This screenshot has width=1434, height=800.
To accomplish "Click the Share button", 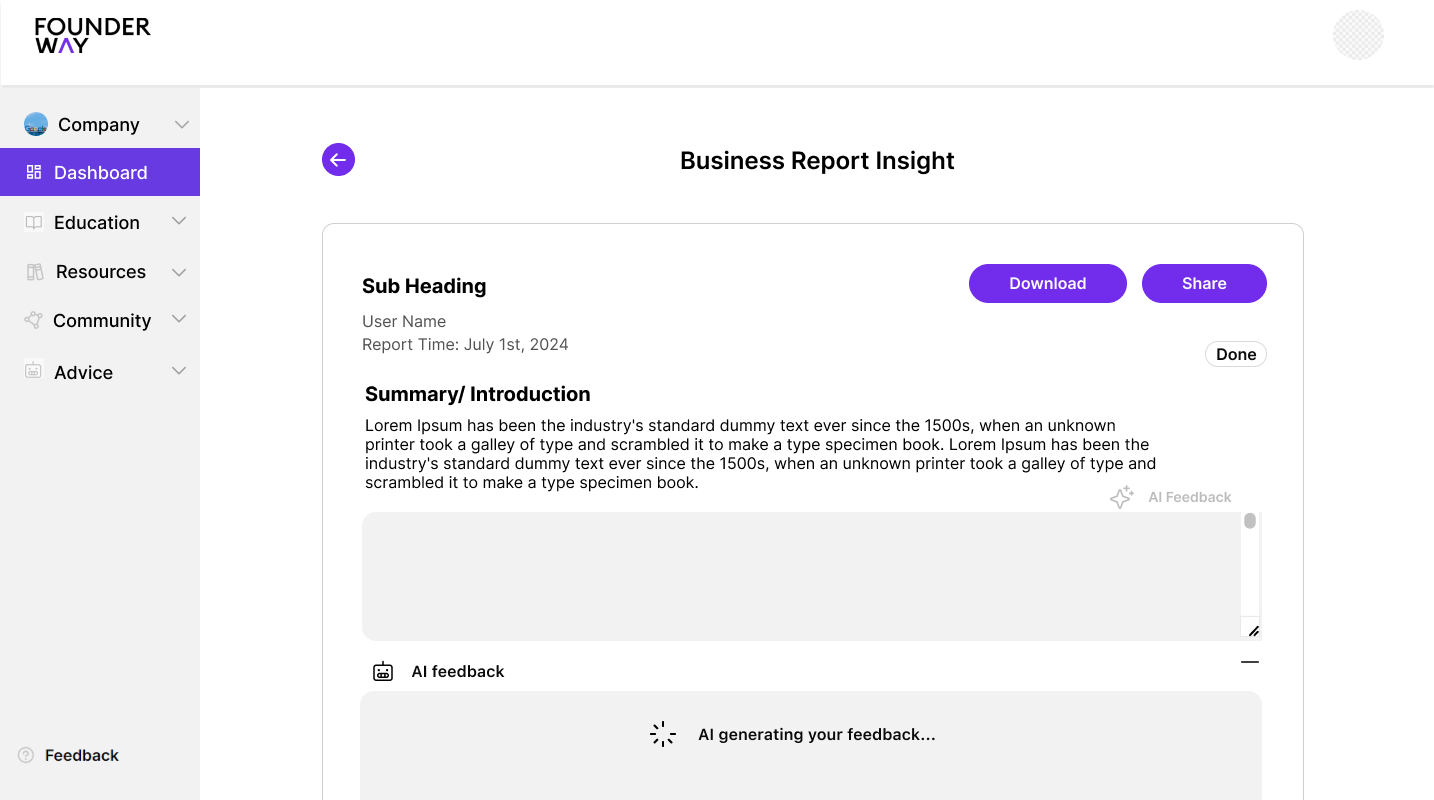I will pos(1204,283).
